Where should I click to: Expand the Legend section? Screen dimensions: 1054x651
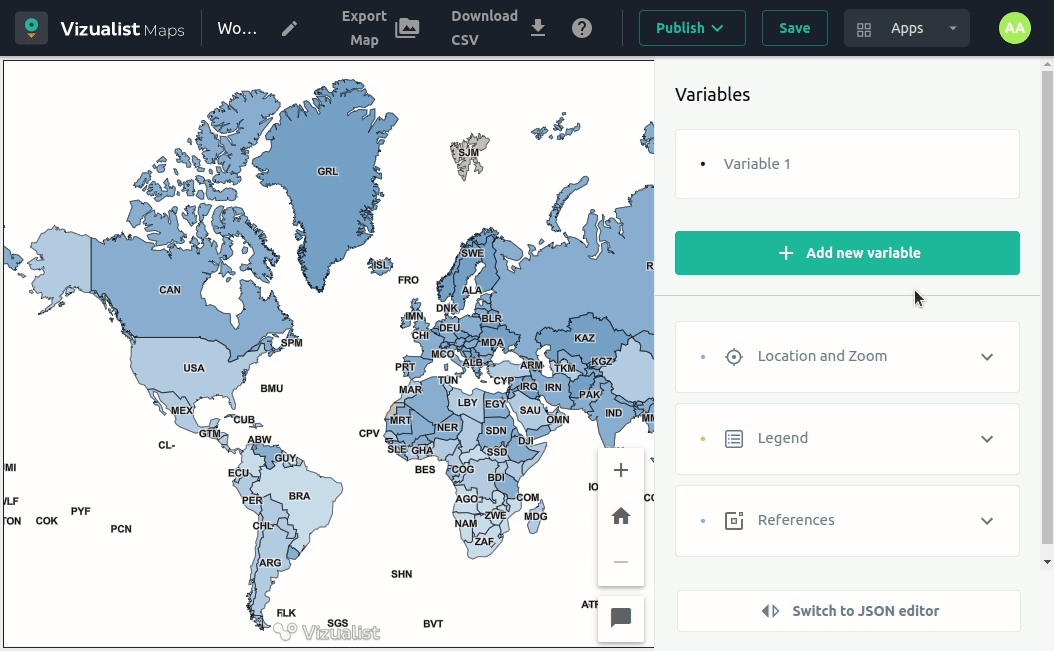pos(847,439)
